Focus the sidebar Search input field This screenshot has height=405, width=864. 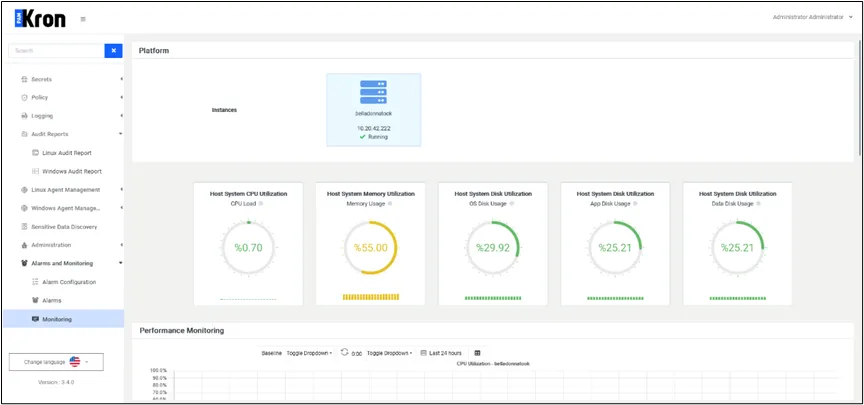click(57, 51)
